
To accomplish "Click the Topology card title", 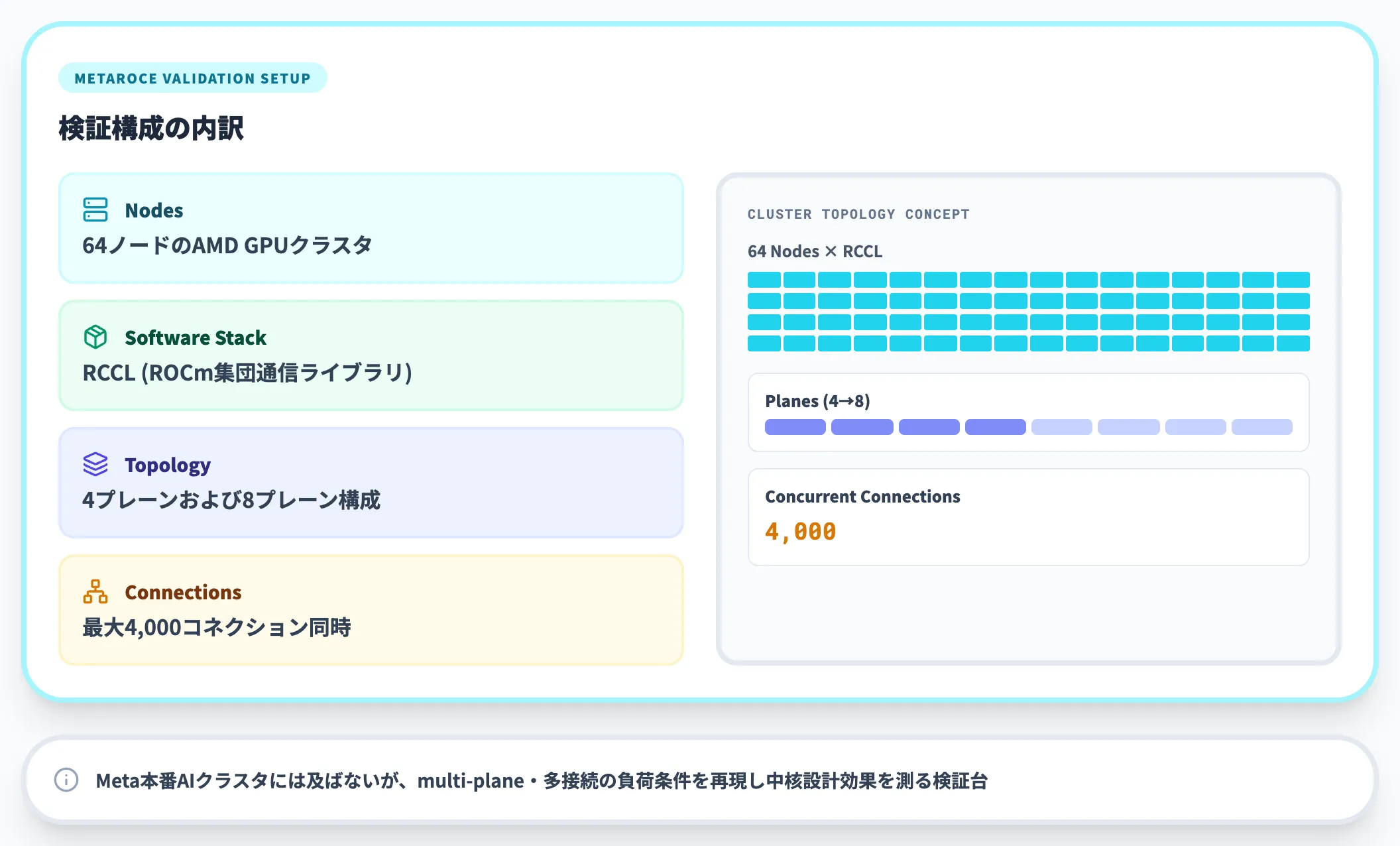I will tap(168, 465).
